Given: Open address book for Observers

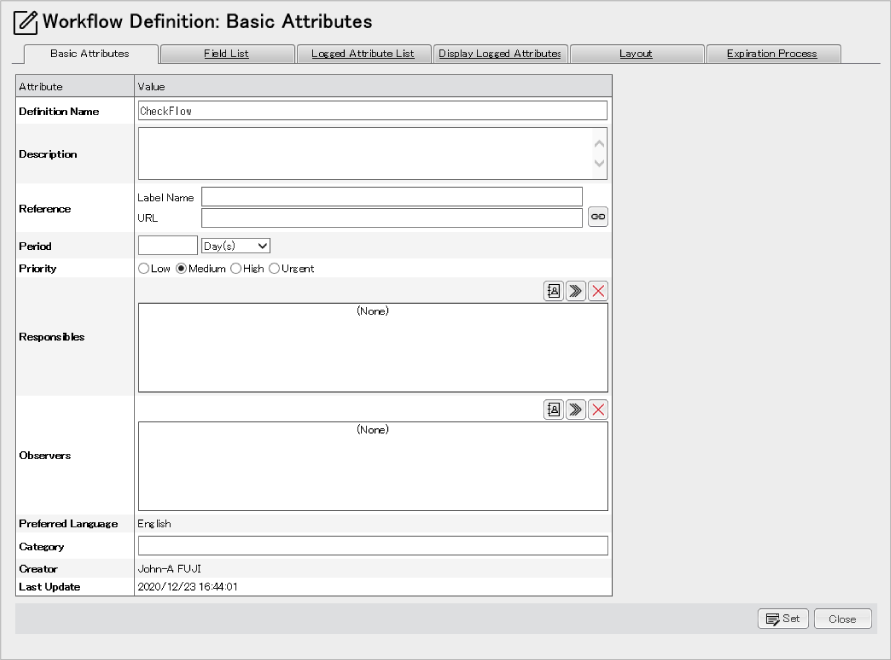Looking at the screenshot, I should click(553, 409).
